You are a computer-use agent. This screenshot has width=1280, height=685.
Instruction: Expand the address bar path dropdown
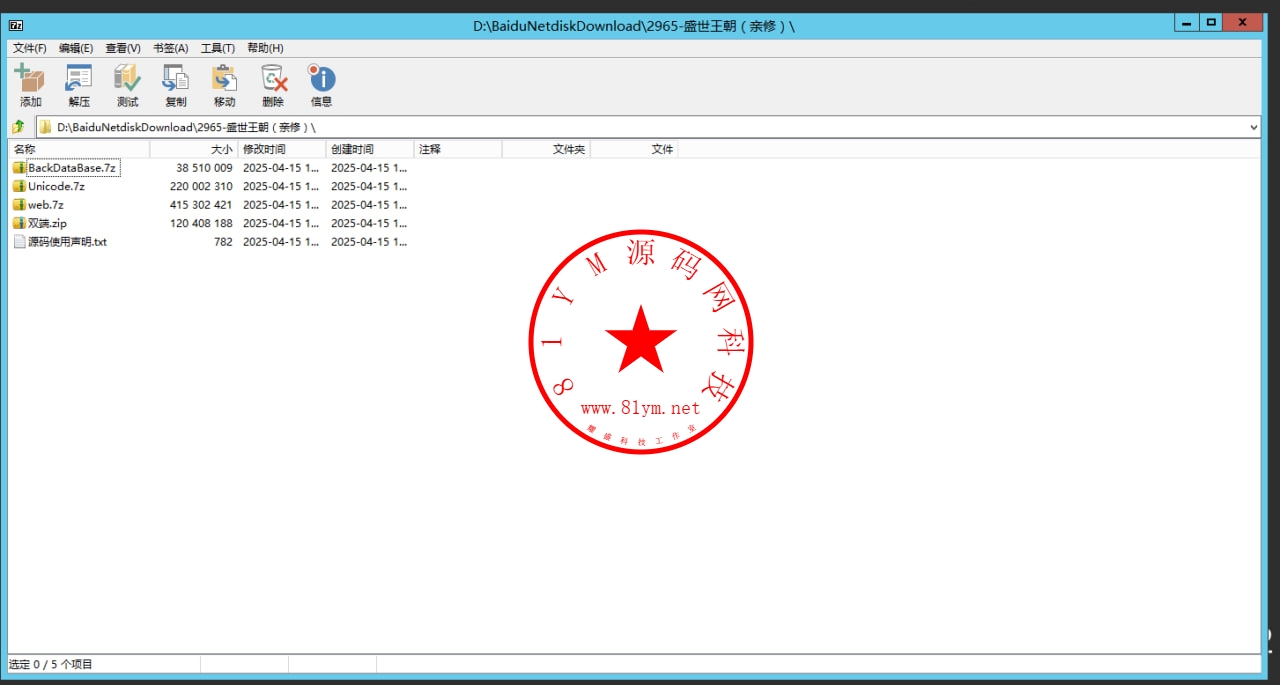click(x=1254, y=127)
